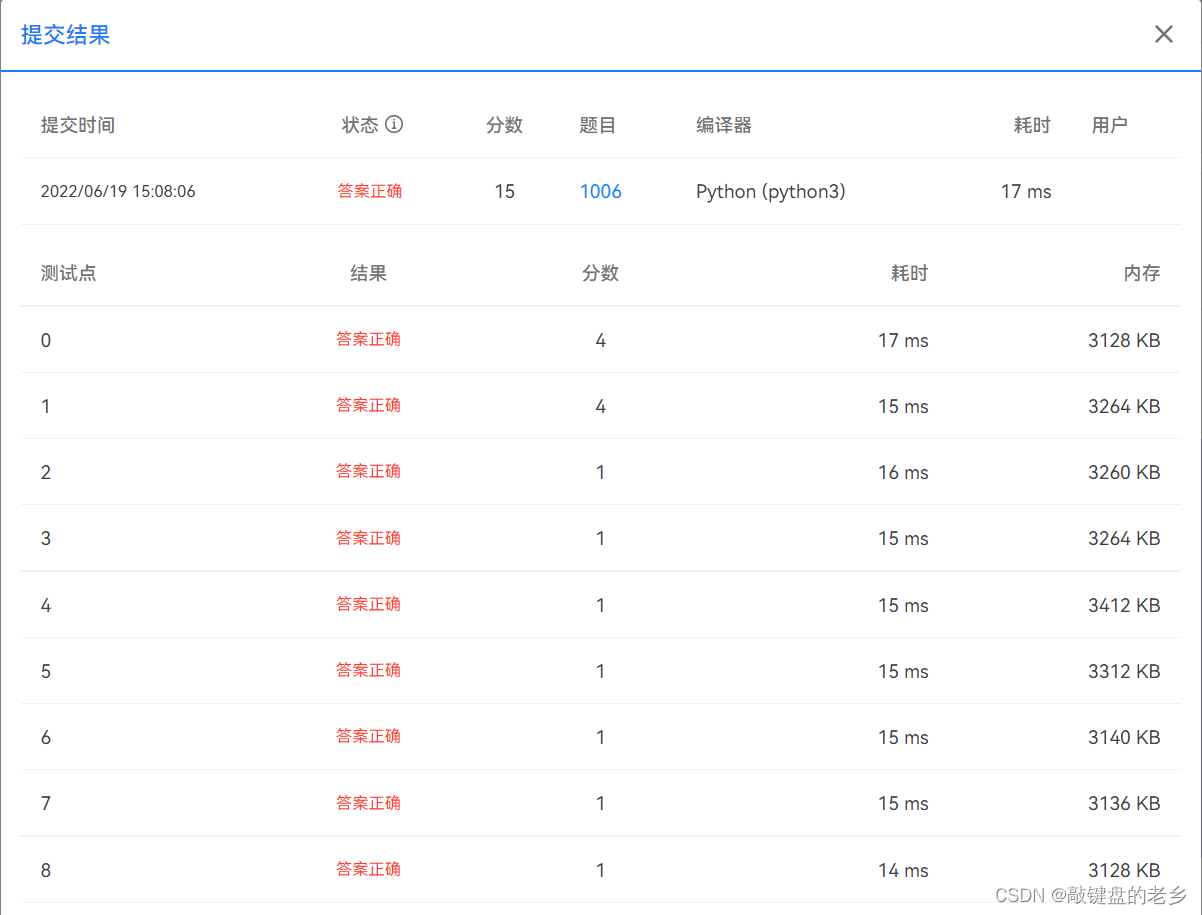Select the 测试点 table header
The height and width of the screenshot is (915, 1202).
68,273
